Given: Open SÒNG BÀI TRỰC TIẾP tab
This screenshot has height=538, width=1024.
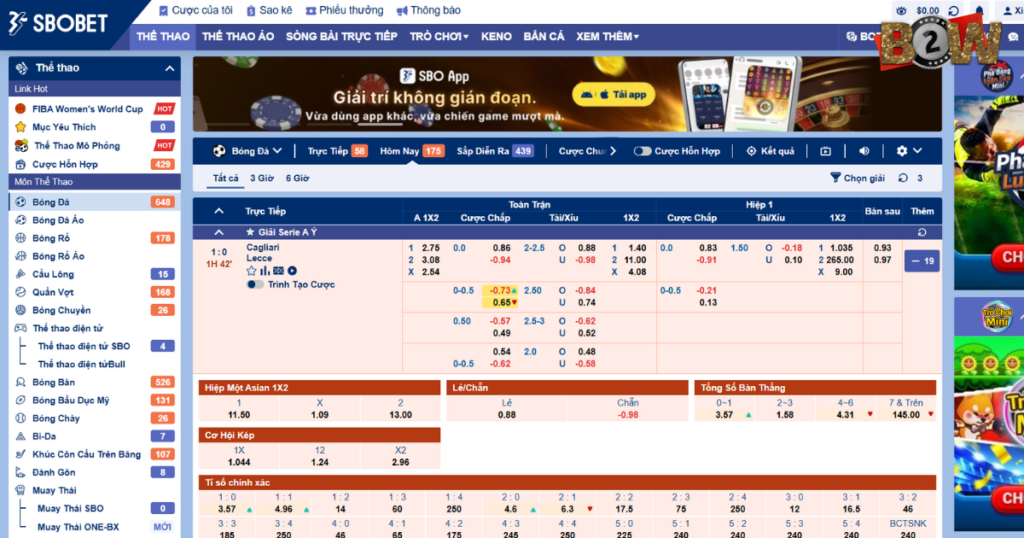Looking at the screenshot, I should (342, 37).
